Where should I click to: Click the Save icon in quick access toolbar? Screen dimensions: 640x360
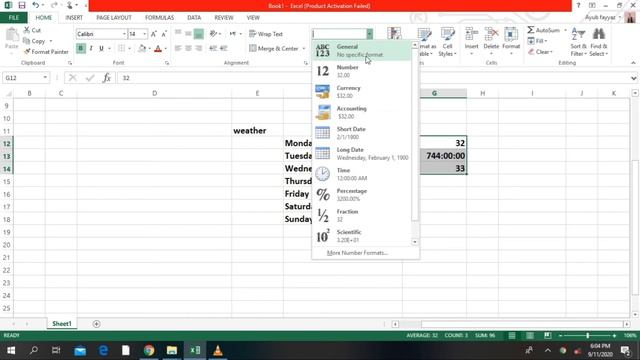pos(22,5)
